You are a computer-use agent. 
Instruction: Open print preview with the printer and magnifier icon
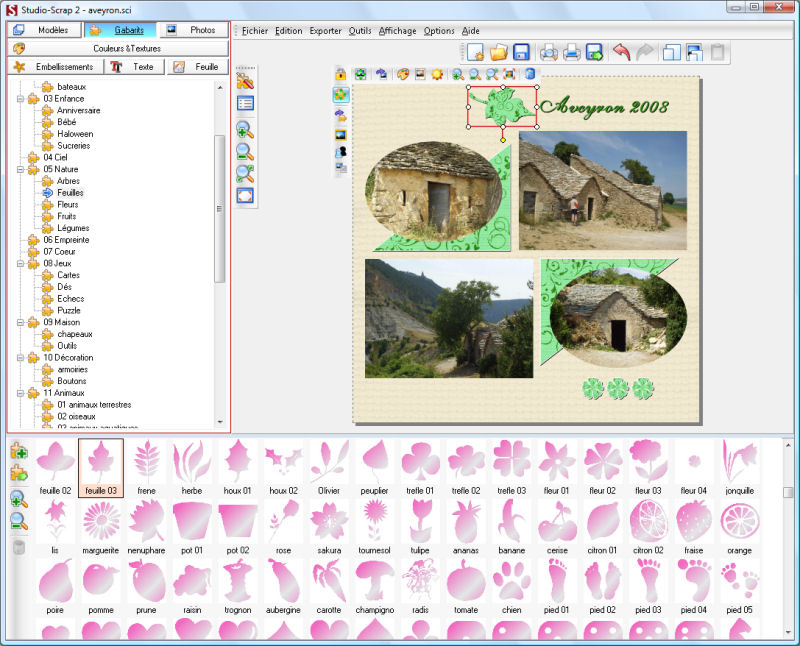(548, 52)
